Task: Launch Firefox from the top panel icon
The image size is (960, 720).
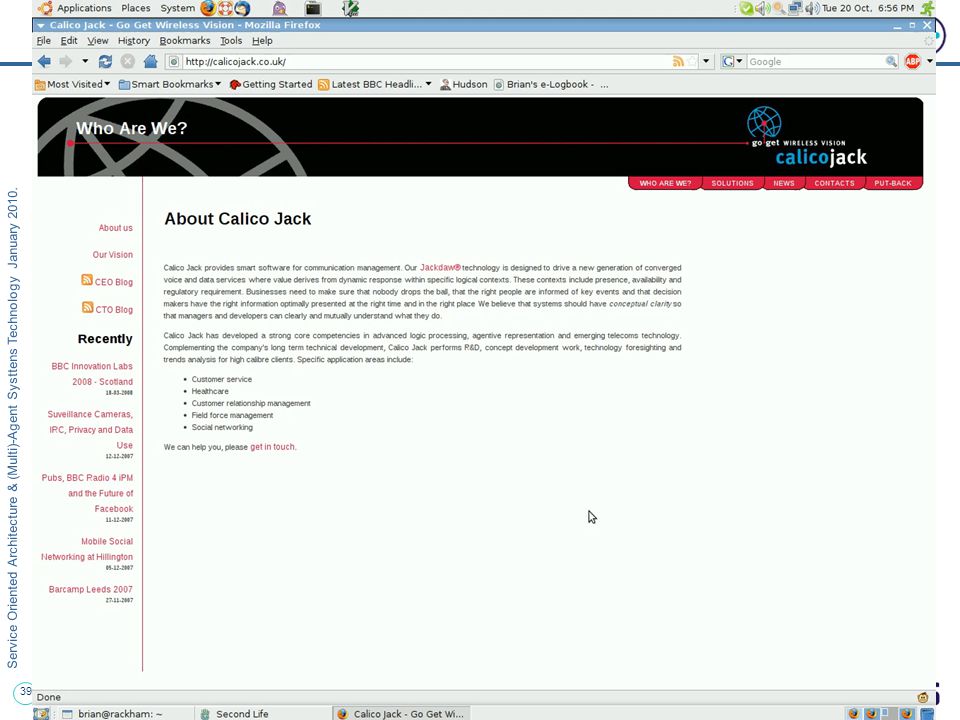Action: (x=208, y=8)
